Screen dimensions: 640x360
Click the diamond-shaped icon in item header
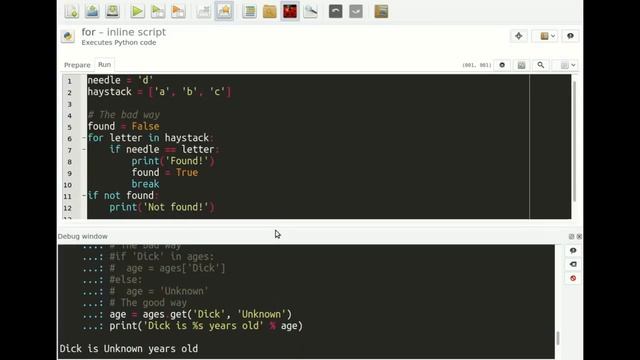click(519, 36)
